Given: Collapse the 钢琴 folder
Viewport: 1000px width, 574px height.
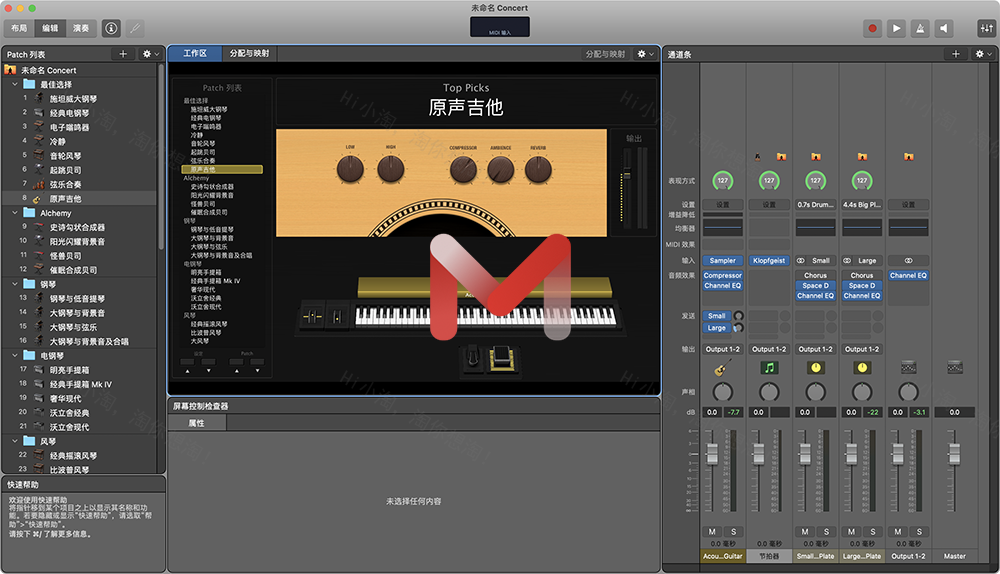Looking at the screenshot, I should pos(15,284).
